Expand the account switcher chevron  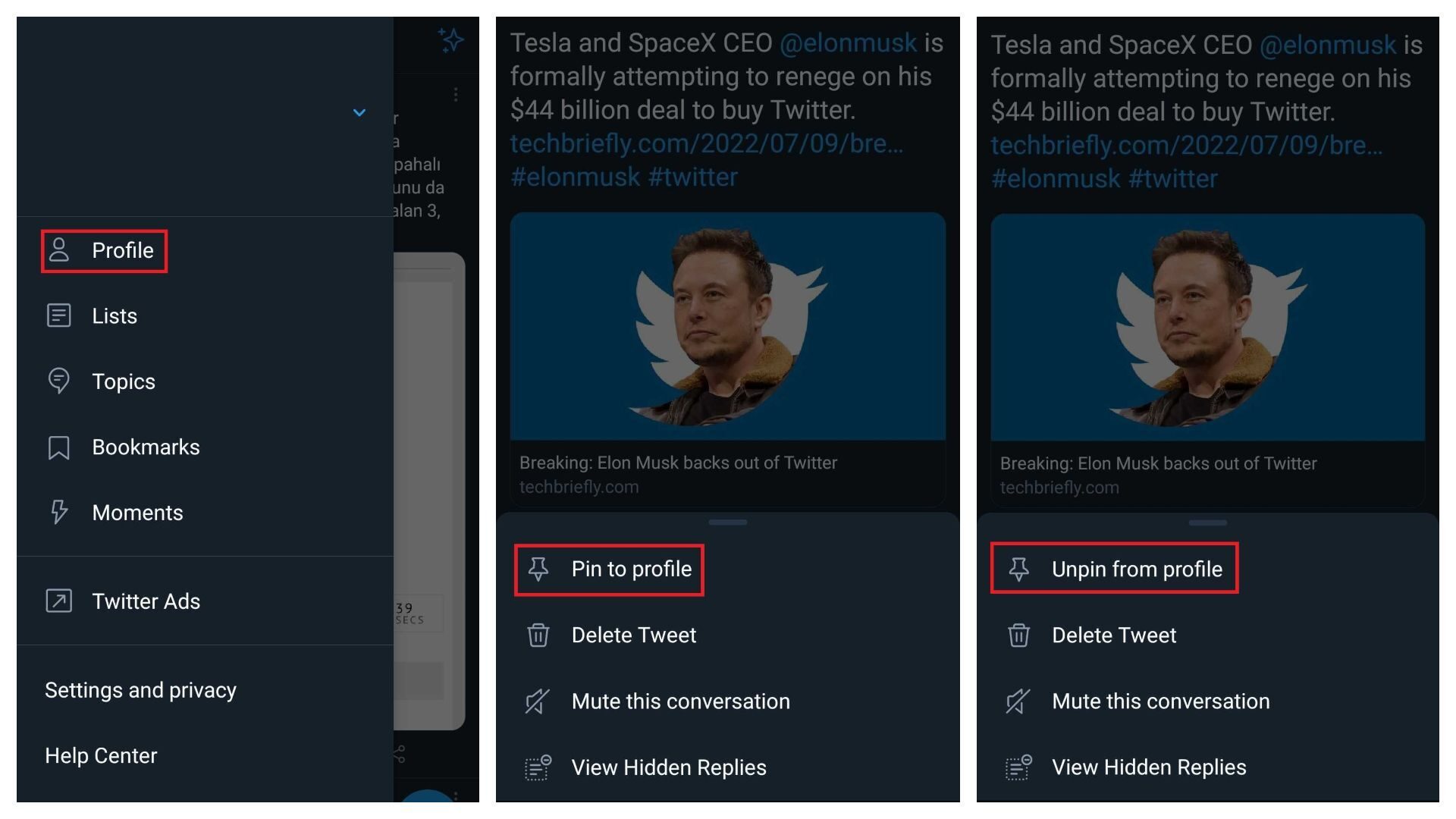(359, 113)
